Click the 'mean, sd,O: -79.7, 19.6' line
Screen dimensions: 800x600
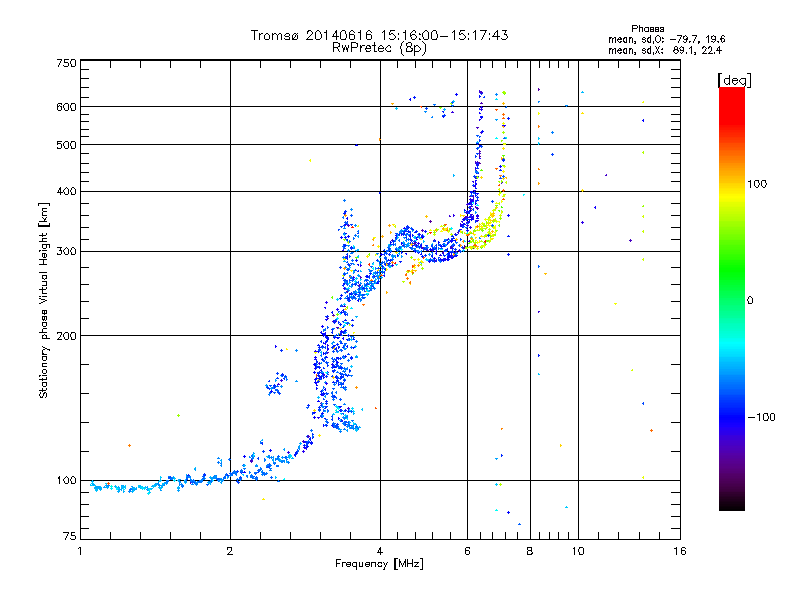(666, 39)
